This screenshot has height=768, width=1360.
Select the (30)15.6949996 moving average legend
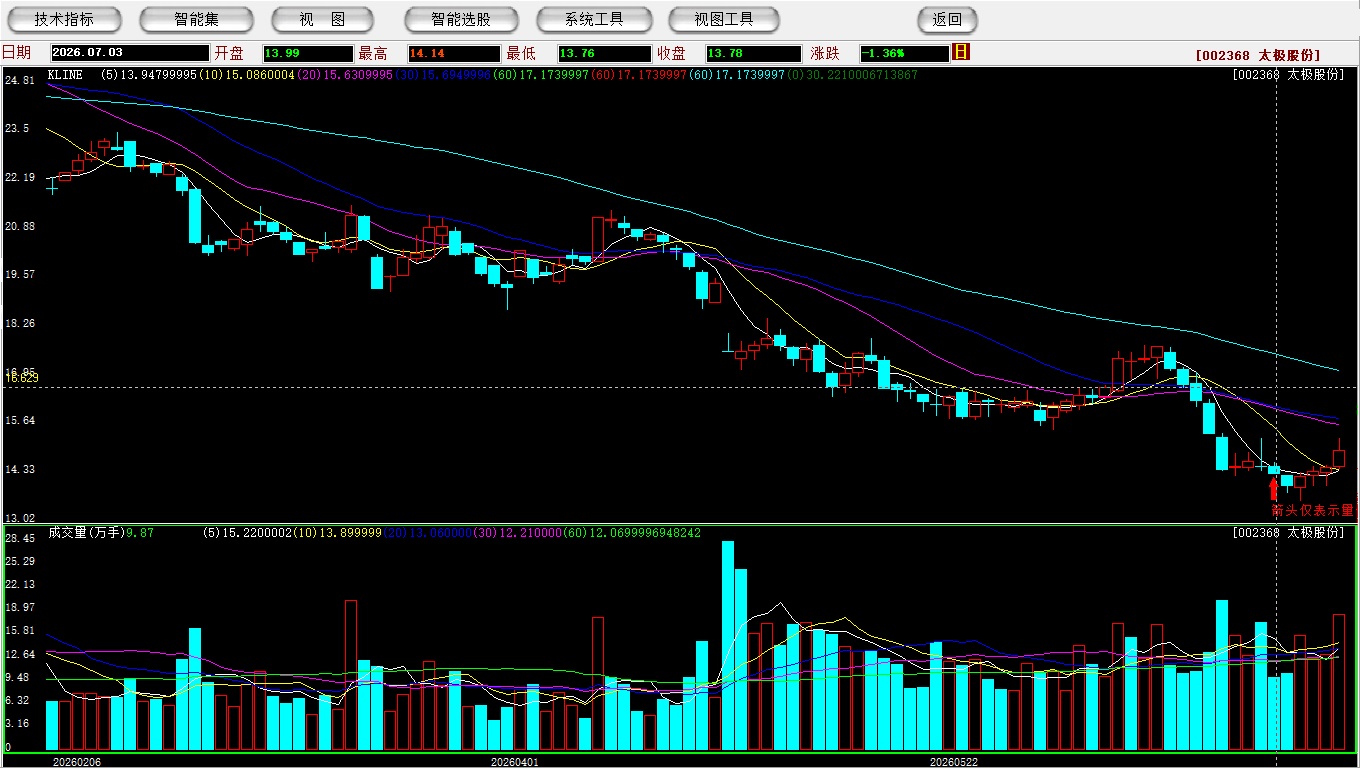443,75
